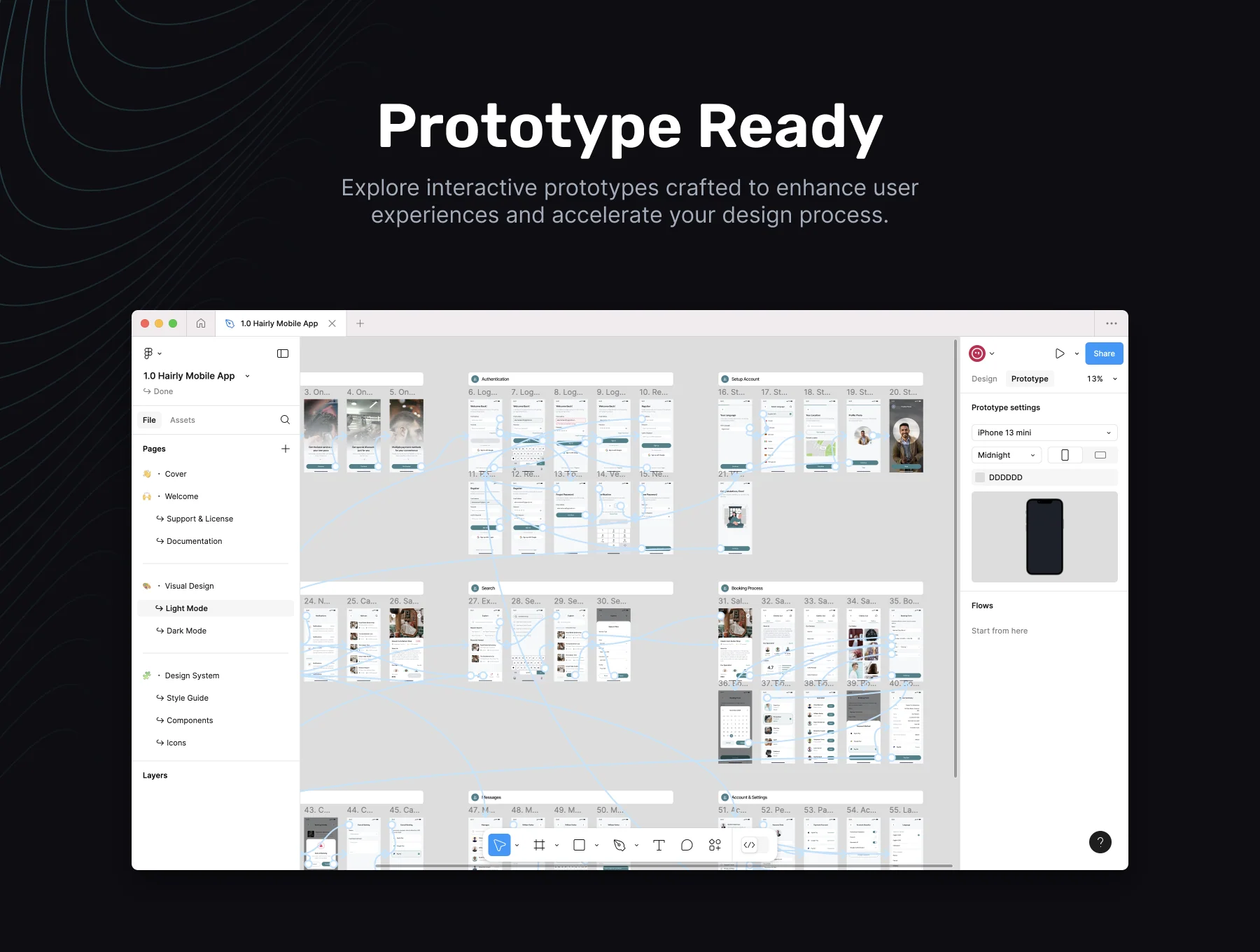Search layers with magnifier icon
This screenshot has width=1260, height=952.
pyautogui.click(x=285, y=420)
